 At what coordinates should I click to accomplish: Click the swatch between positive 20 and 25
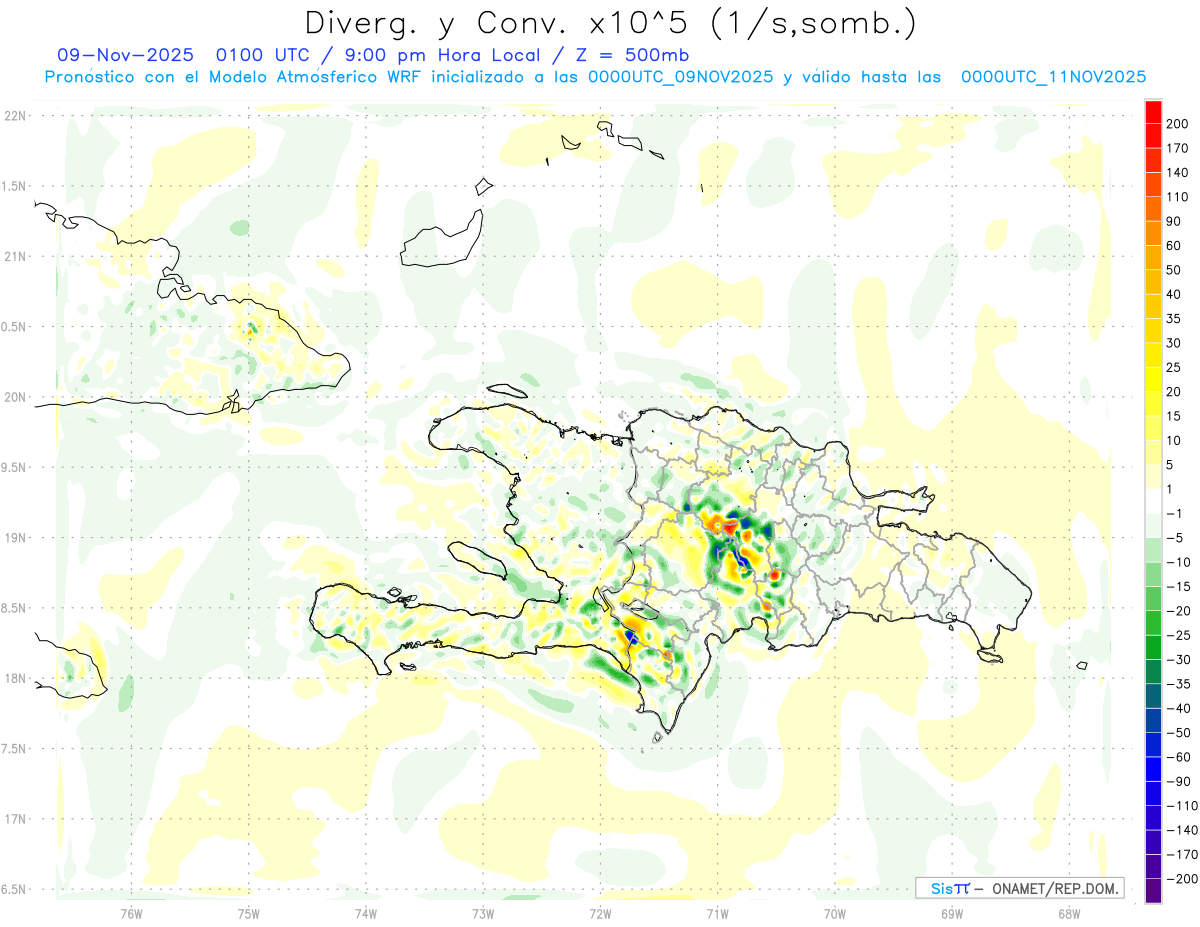pos(1154,379)
